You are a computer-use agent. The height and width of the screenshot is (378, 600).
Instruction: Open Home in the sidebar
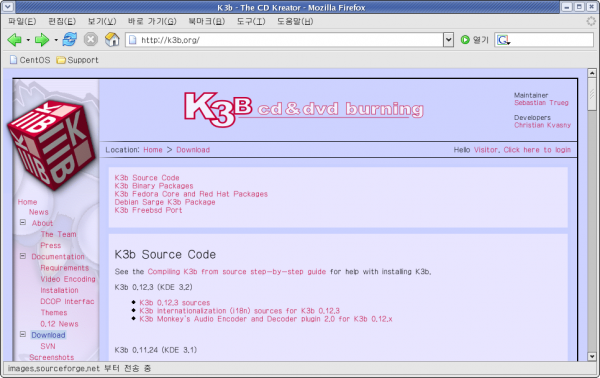pos(27,202)
